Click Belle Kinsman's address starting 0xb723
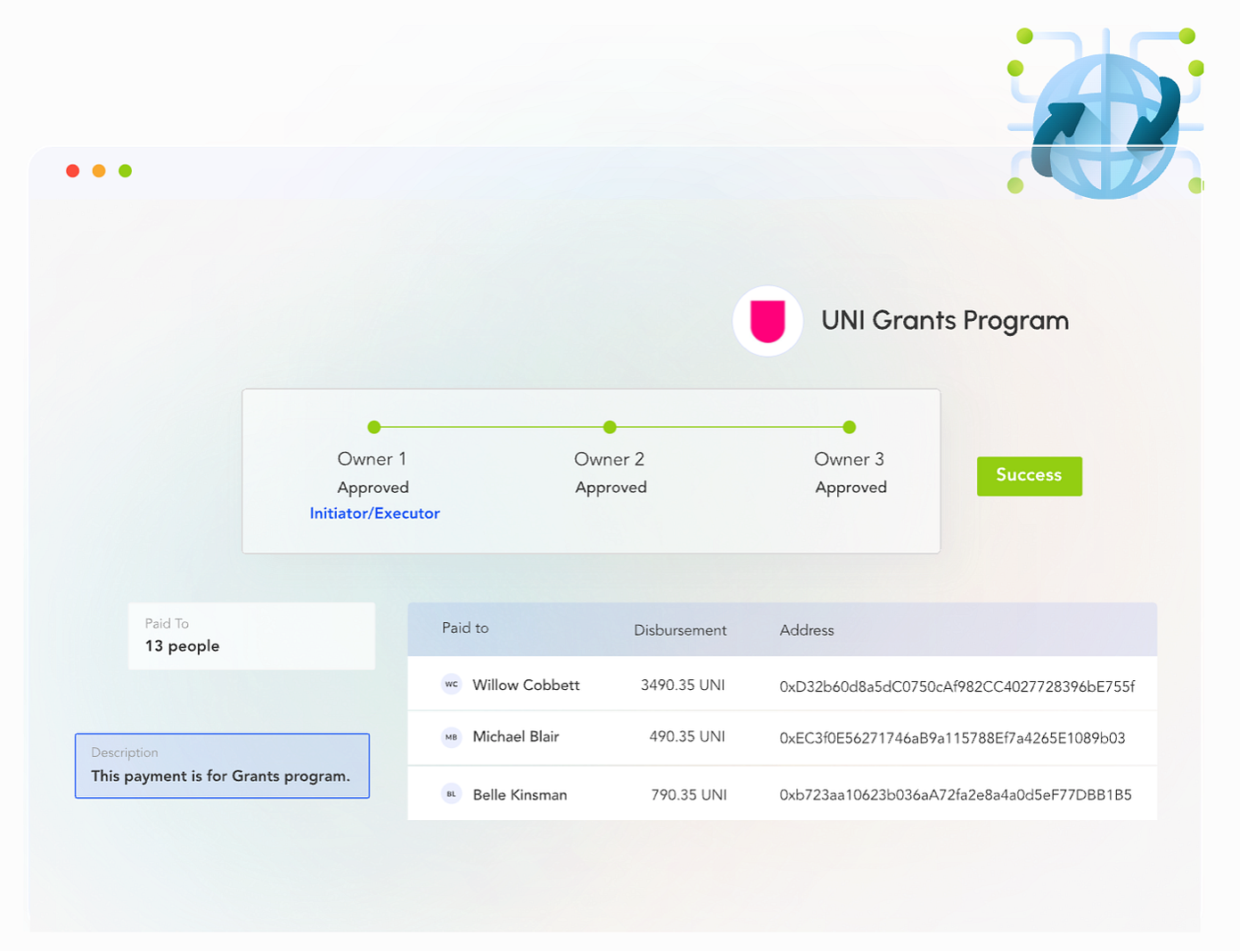This screenshot has width=1248, height=952. click(956, 795)
